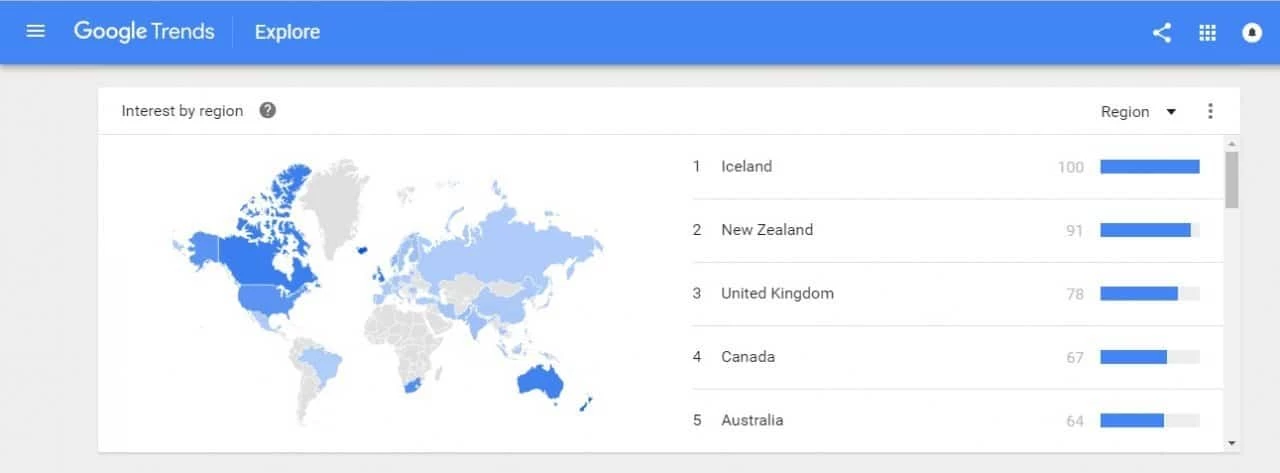Click the Share icon in header

click(x=1161, y=33)
